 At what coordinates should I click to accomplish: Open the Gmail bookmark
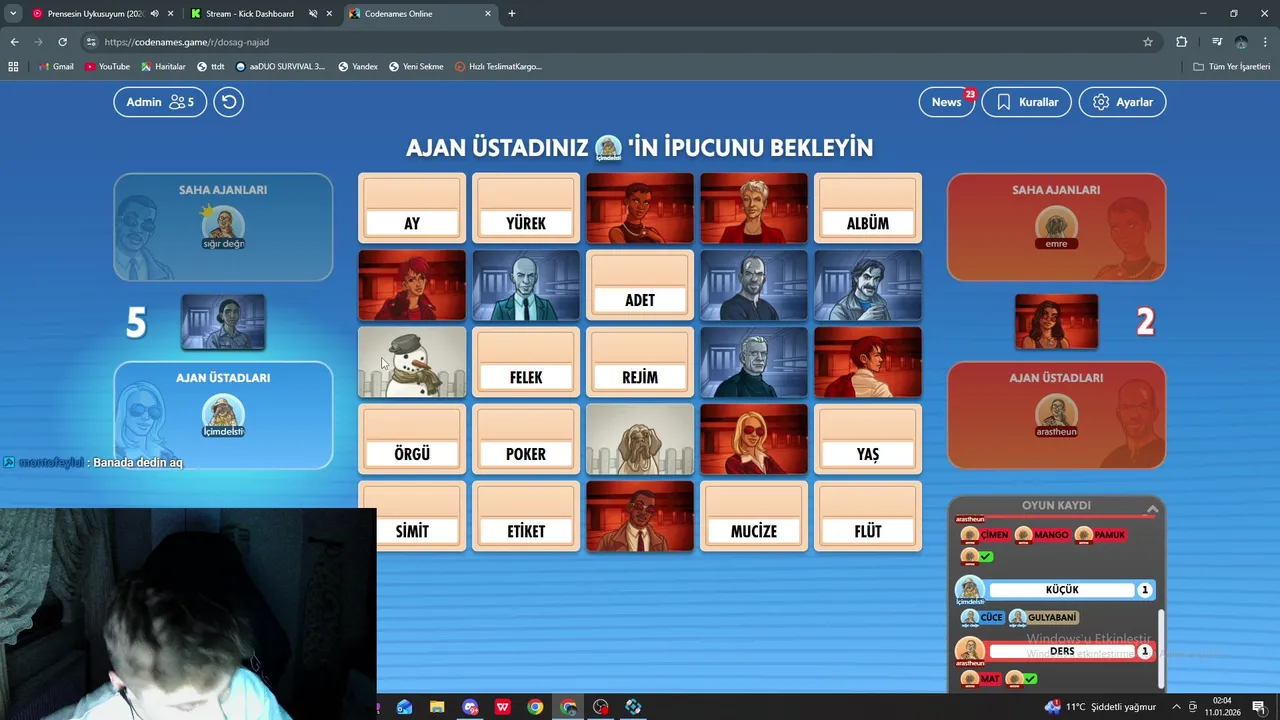point(56,67)
